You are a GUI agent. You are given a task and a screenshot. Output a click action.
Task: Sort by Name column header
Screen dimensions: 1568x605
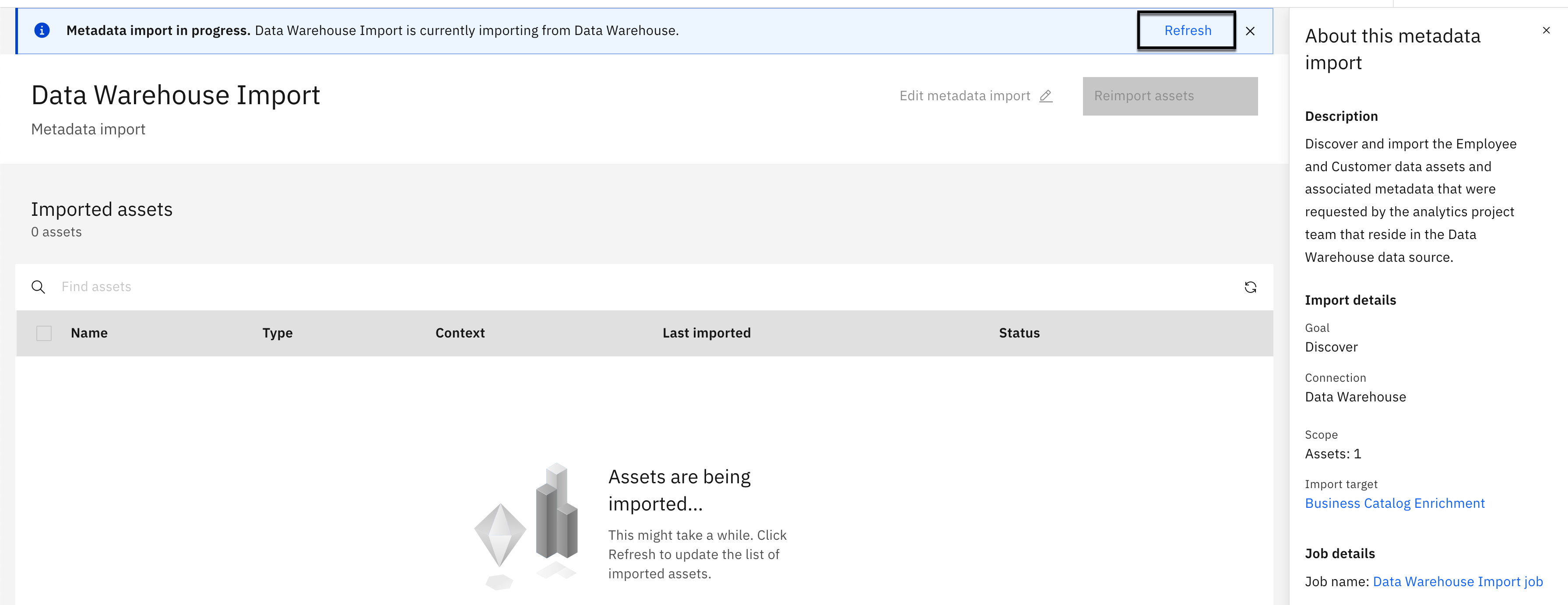pyautogui.click(x=89, y=333)
